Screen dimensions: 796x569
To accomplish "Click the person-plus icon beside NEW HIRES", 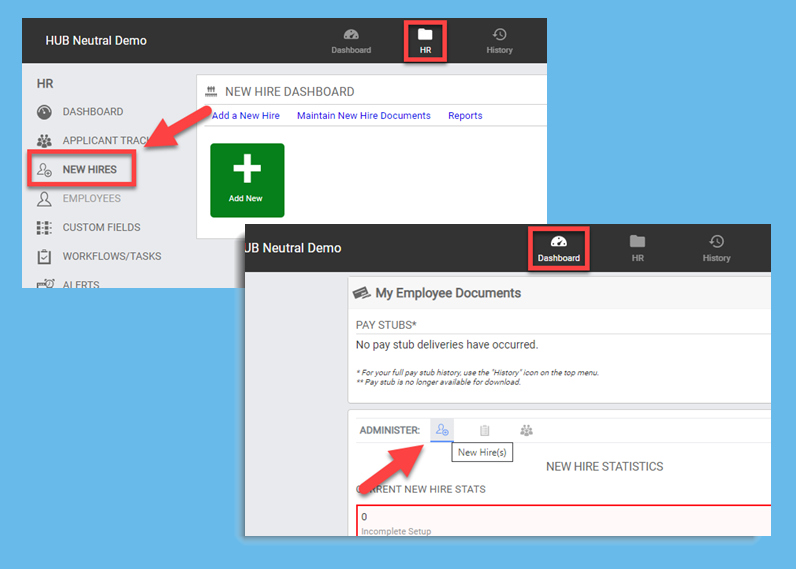I will click(x=44, y=170).
